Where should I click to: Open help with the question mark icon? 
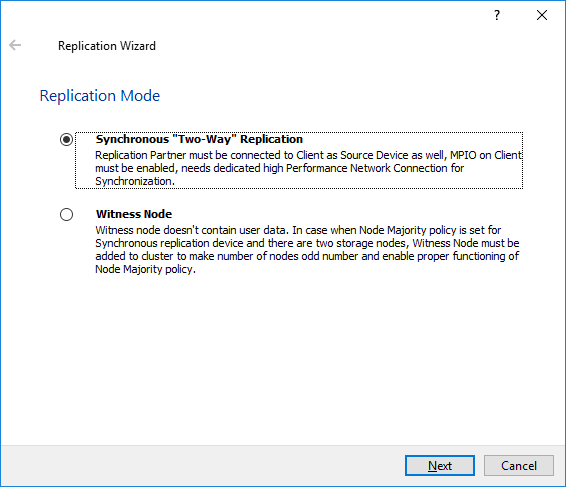497,15
